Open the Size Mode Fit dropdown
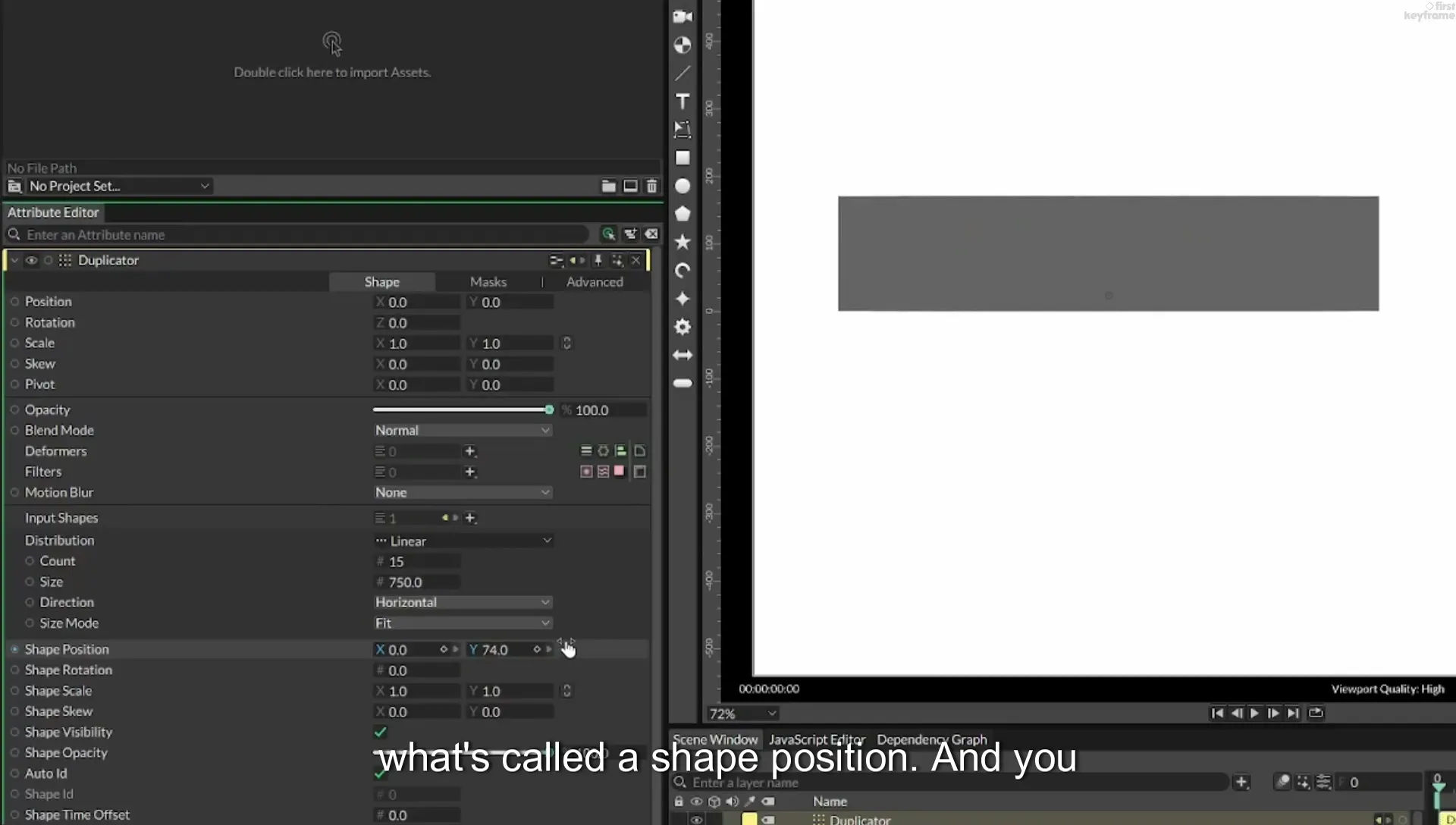Screen dimensions: 1456x825 (463, 623)
